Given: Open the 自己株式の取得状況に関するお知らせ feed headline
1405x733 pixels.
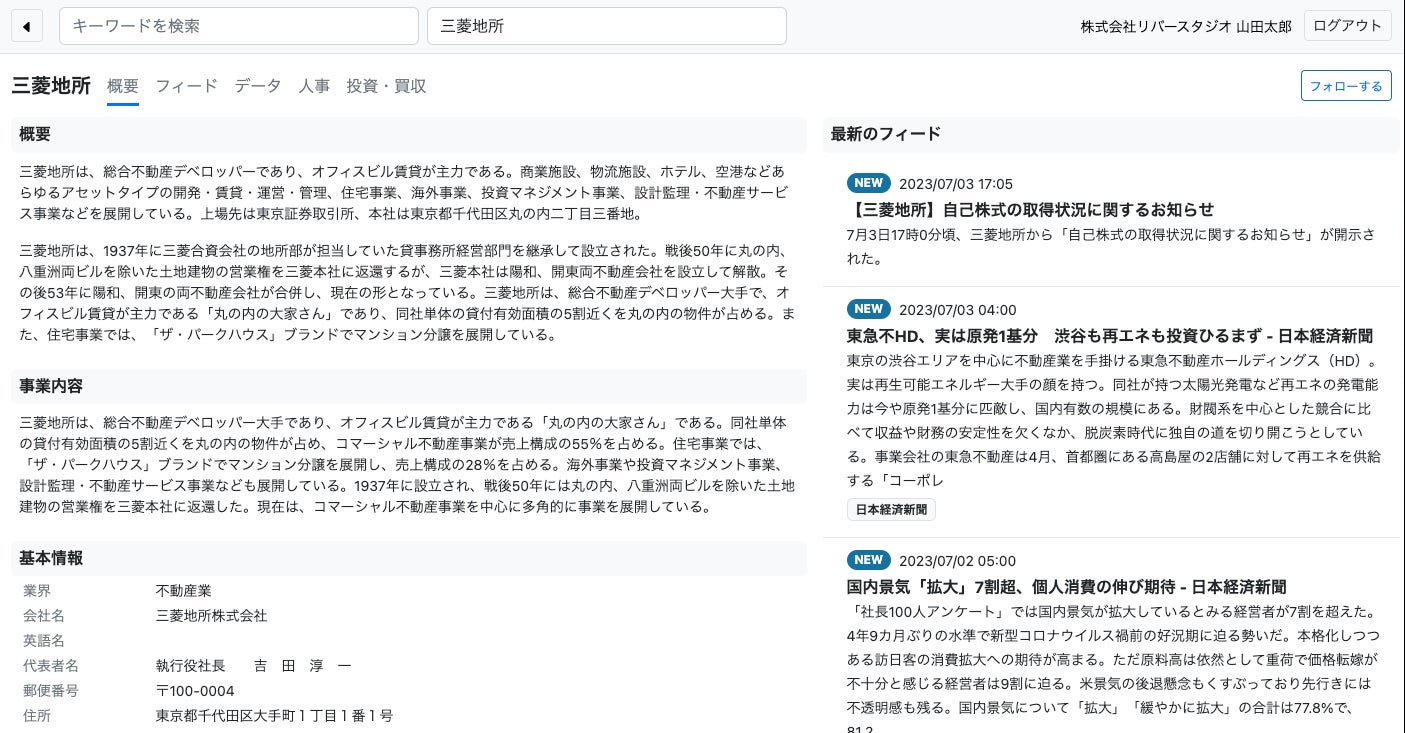Looking at the screenshot, I should coord(1030,209).
